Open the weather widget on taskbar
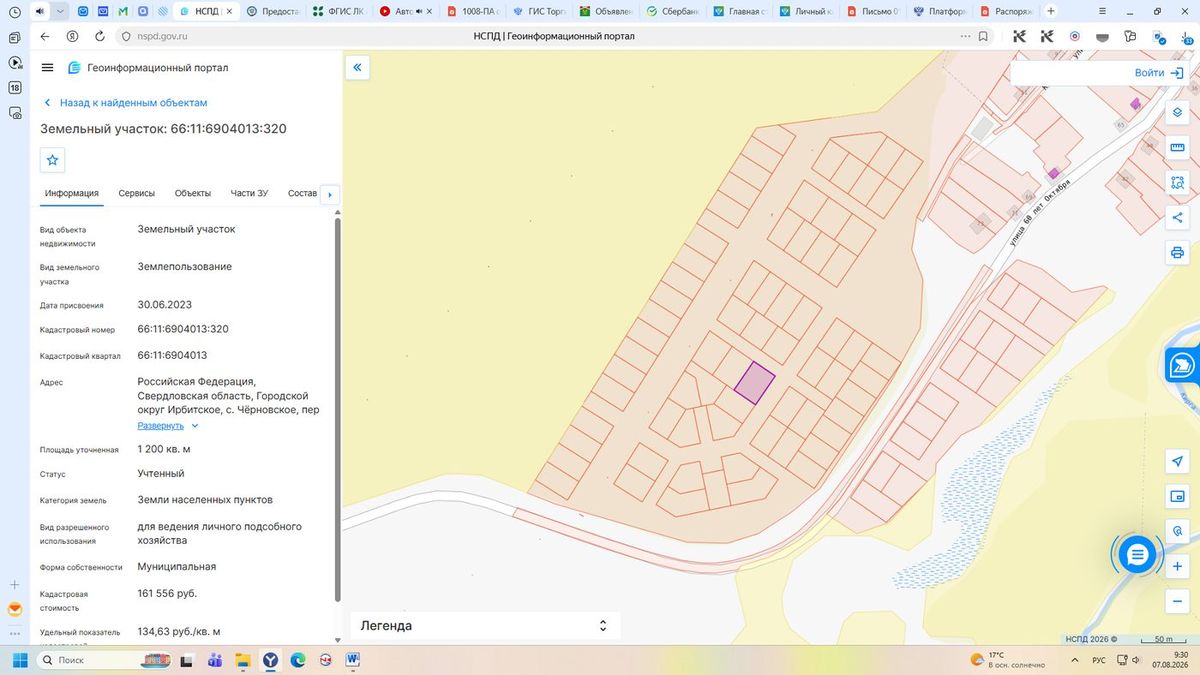 tap(1007, 660)
